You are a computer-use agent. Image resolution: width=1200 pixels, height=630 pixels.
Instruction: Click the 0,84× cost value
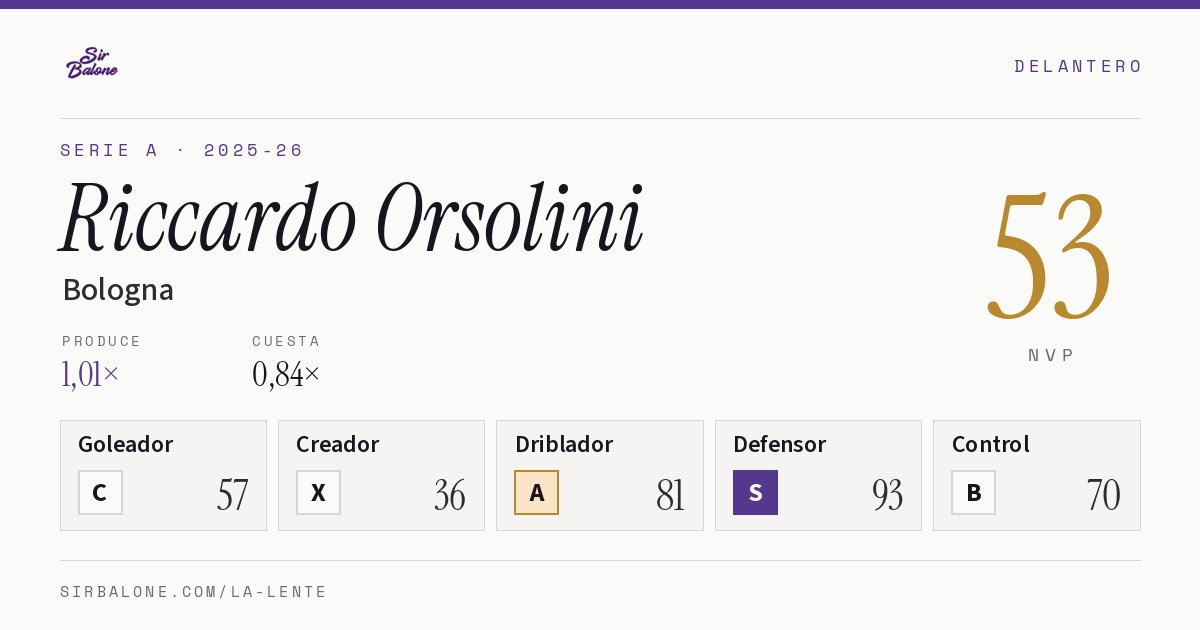click(286, 374)
